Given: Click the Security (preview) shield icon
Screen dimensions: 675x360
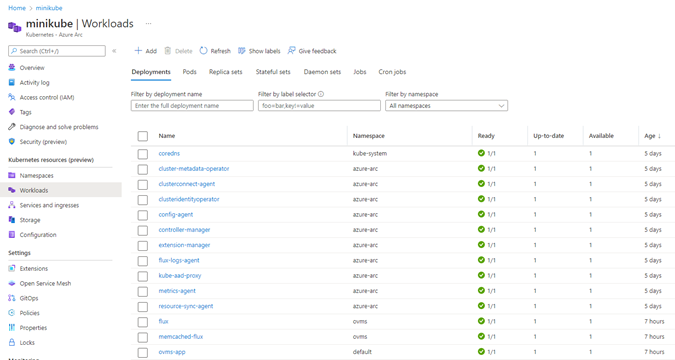Looking at the screenshot, I should click(12, 141).
